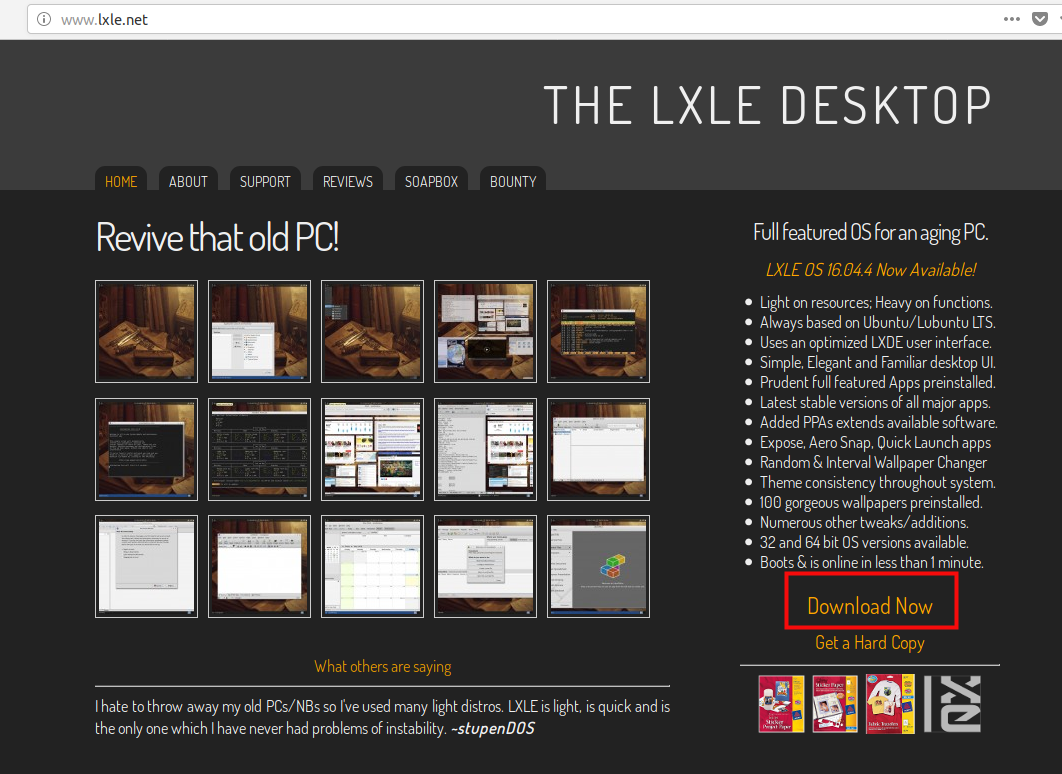
Task: Click the THE LXLE DESKTOP site title
Action: tap(768, 105)
